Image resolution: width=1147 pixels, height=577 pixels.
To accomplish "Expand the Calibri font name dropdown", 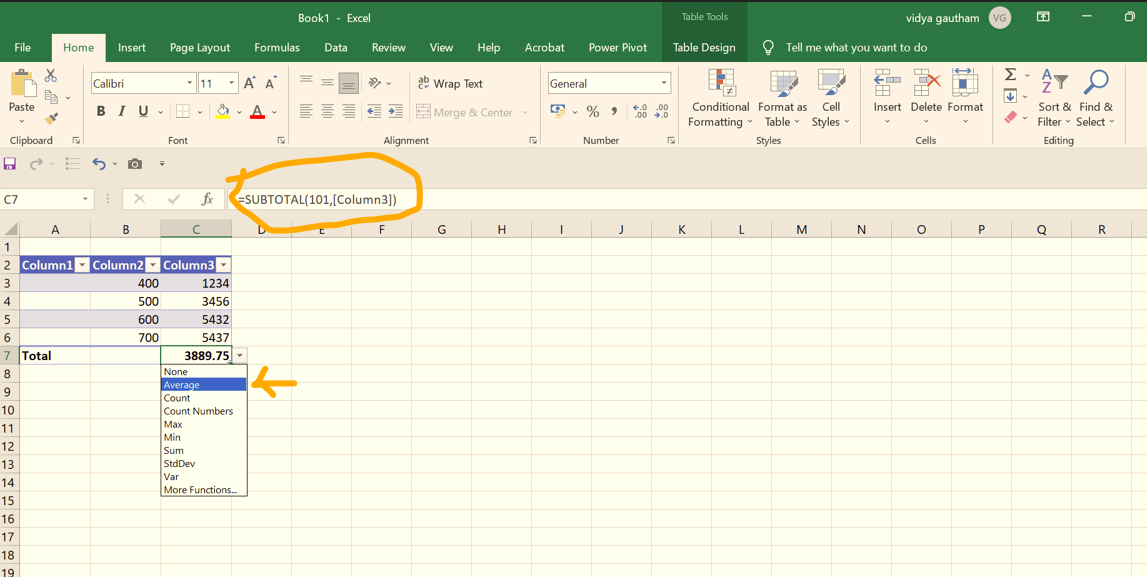I will (x=189, y=84).
